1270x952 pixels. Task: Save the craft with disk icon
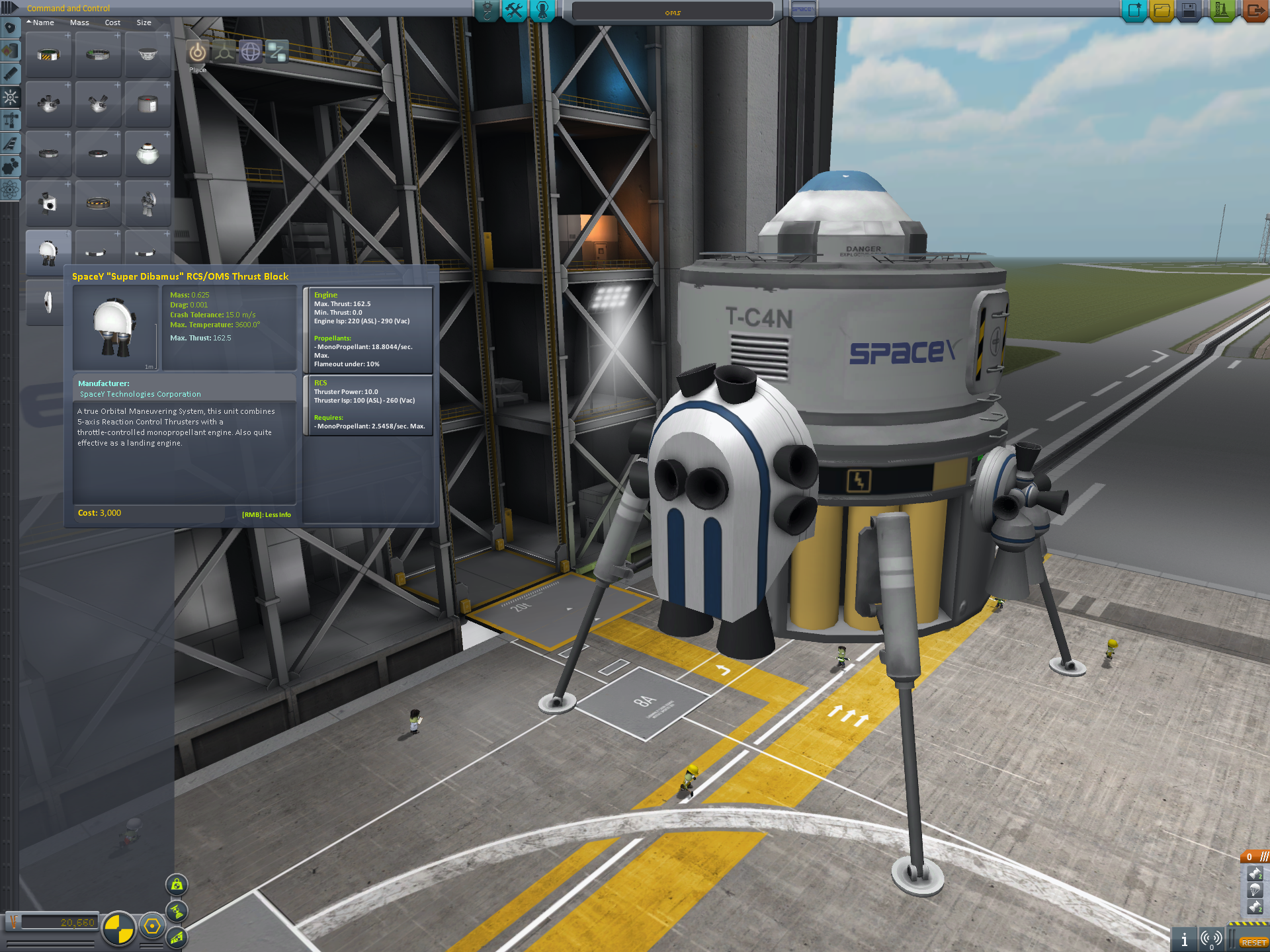pos(1189,11)
